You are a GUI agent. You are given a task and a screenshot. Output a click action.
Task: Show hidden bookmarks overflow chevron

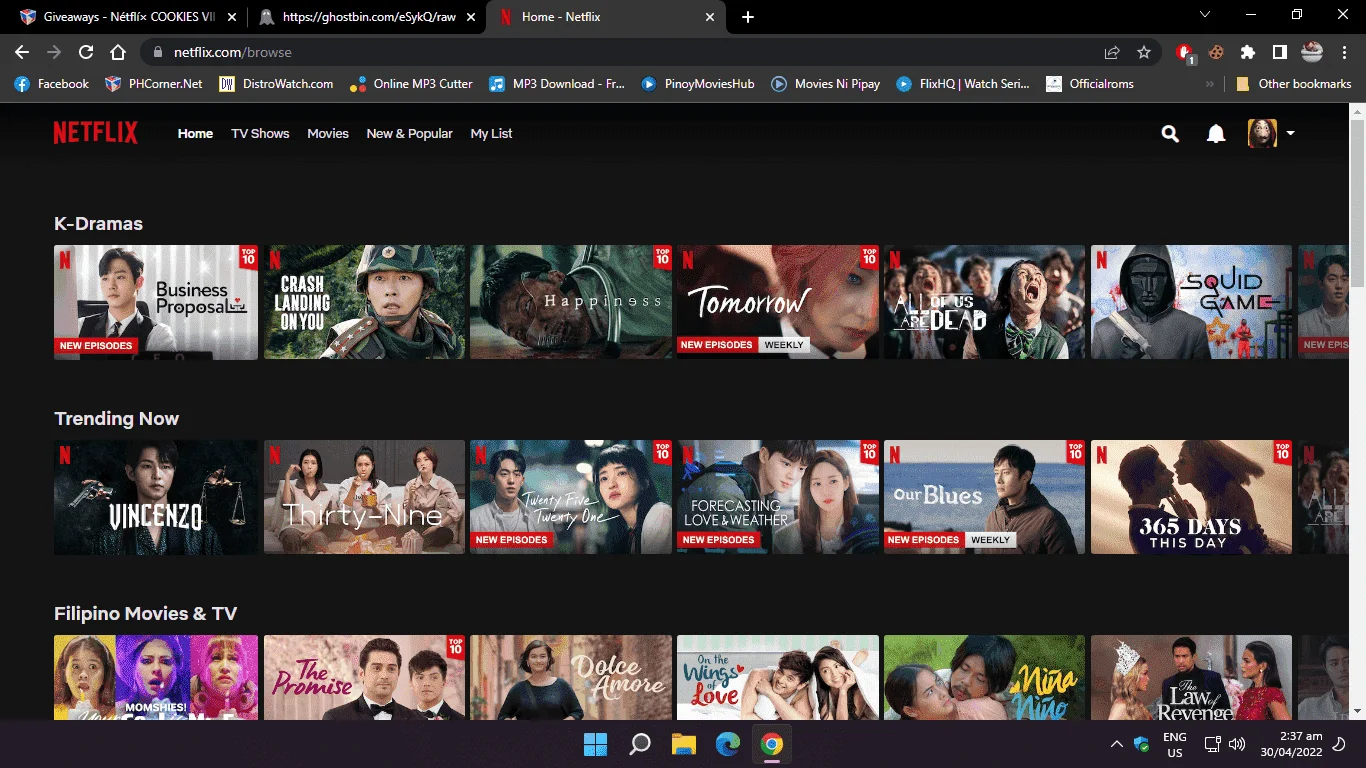(x=1210, y=84)
